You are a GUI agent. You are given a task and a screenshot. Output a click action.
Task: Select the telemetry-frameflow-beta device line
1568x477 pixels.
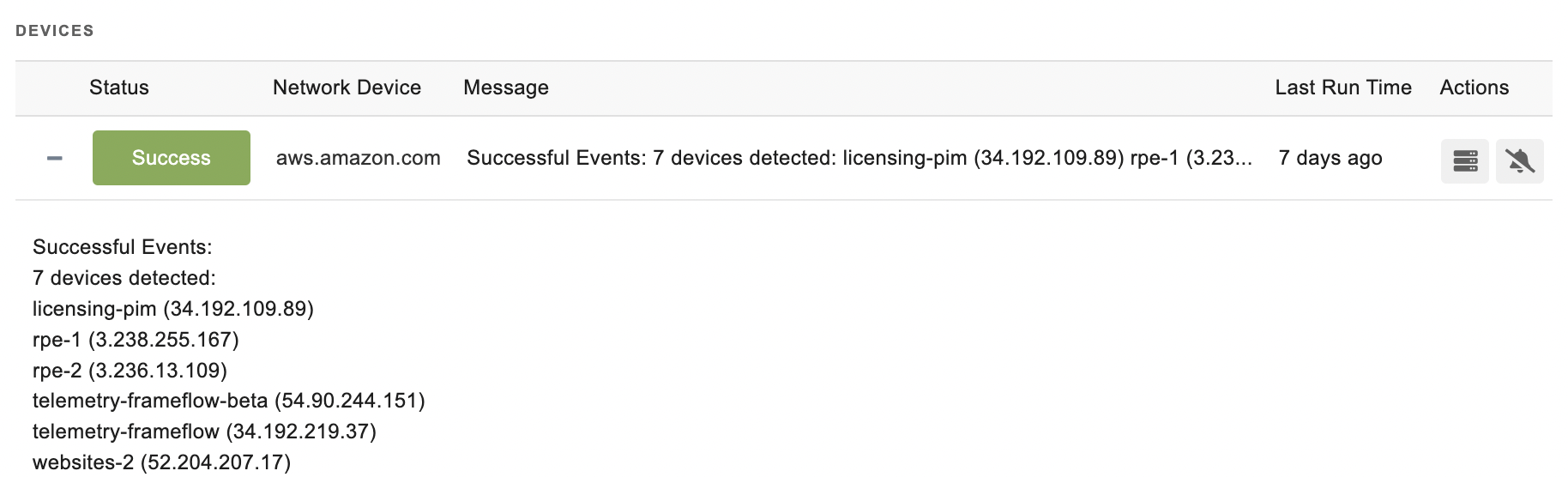pyautogui.click(x=229, y=401)
